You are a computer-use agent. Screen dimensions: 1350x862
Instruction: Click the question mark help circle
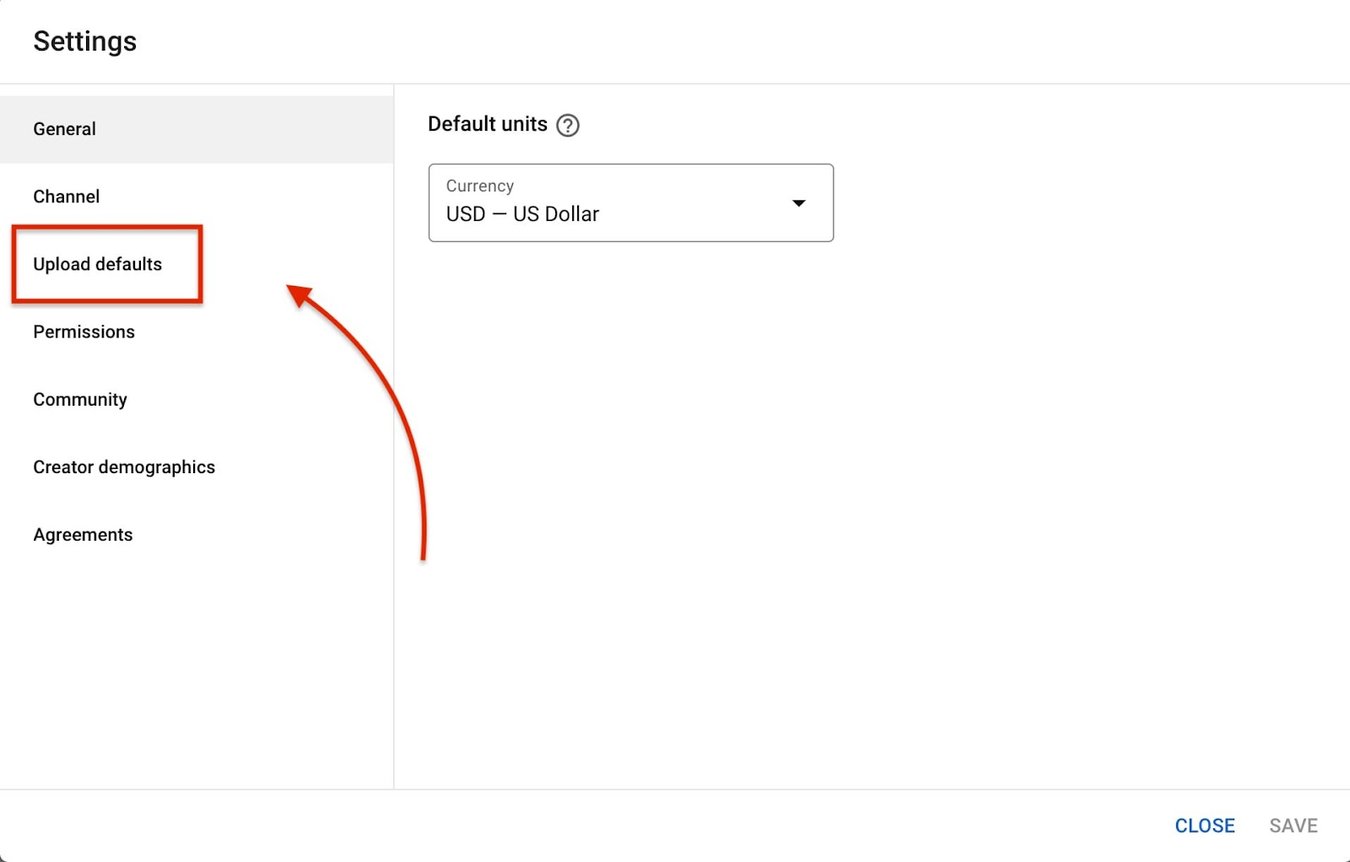click(567, 124)
